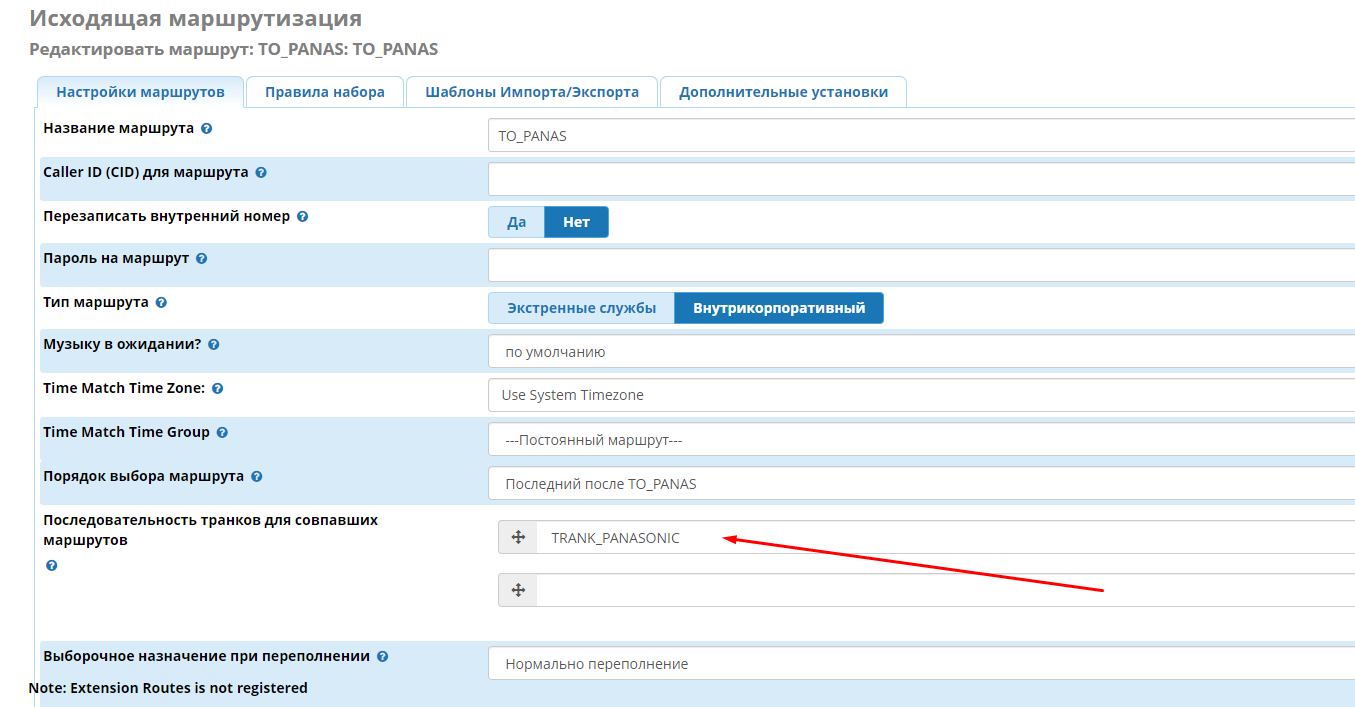The image size is (1355, 707).
Task: Click the Название маршрута input field
Action: 920,136
